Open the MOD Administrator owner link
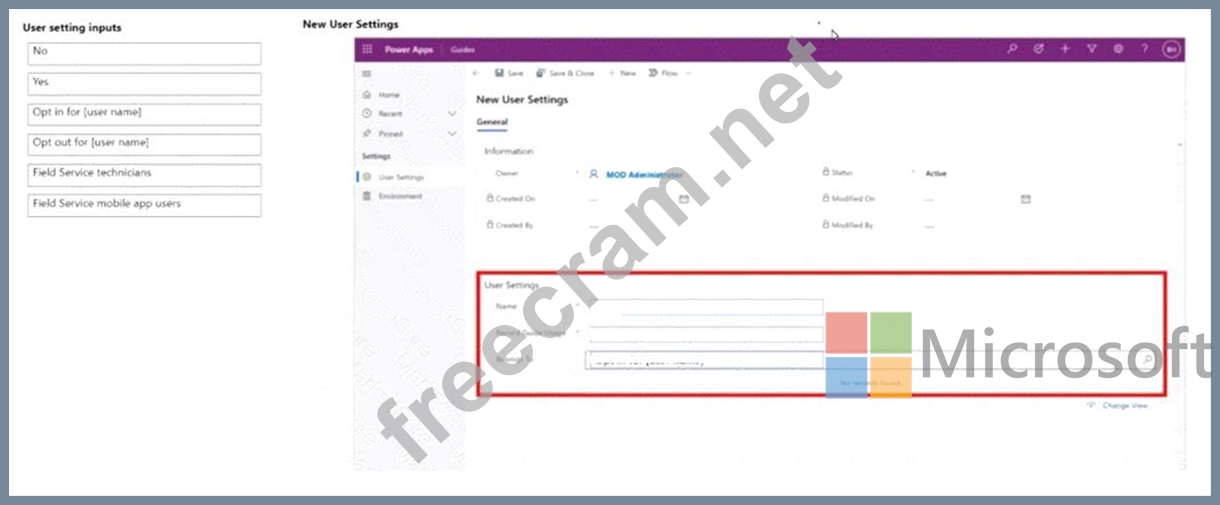1220x505 pixels. tap(644, 174)
